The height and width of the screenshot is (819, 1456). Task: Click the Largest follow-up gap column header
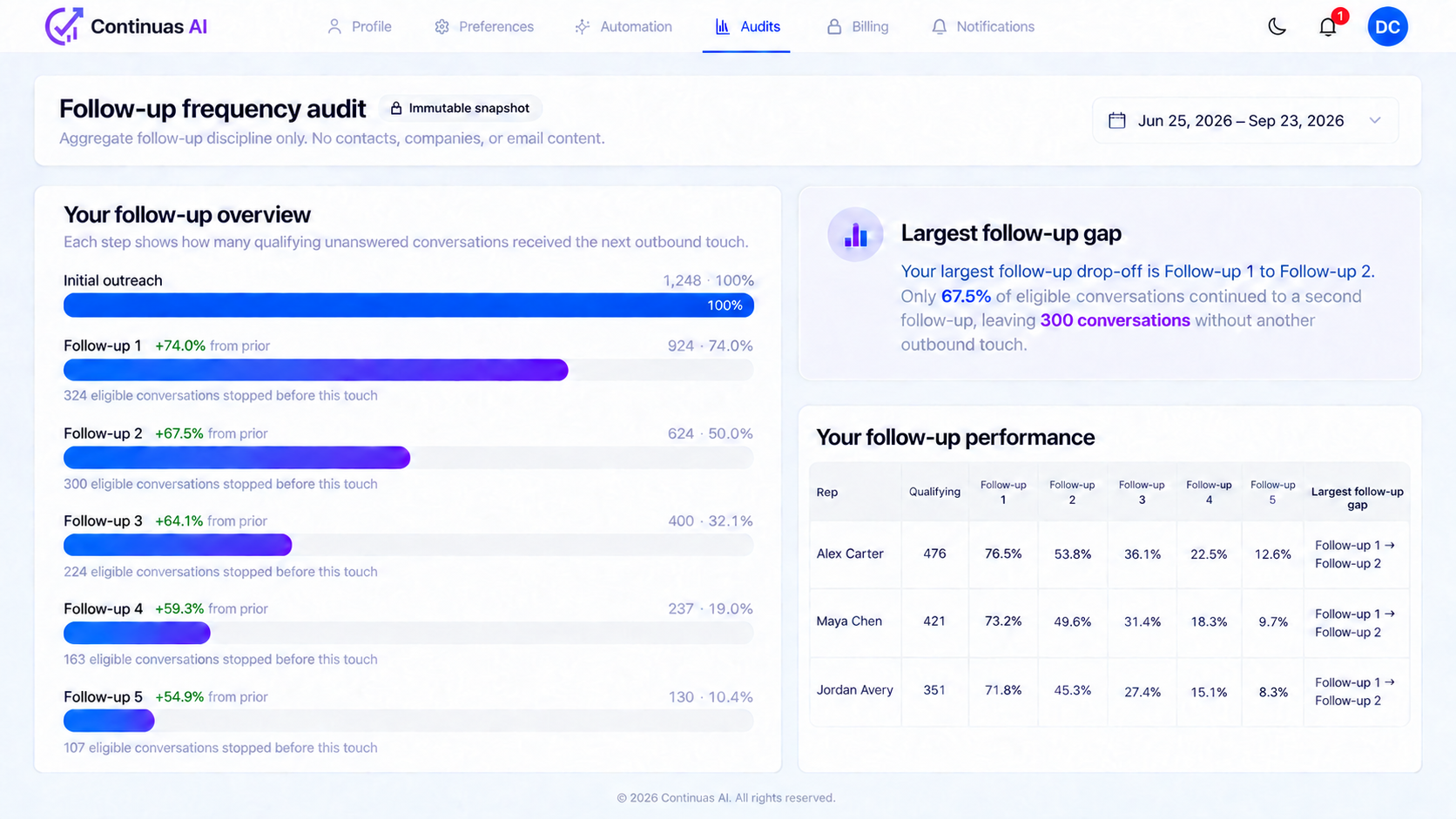pos(1357,498)
